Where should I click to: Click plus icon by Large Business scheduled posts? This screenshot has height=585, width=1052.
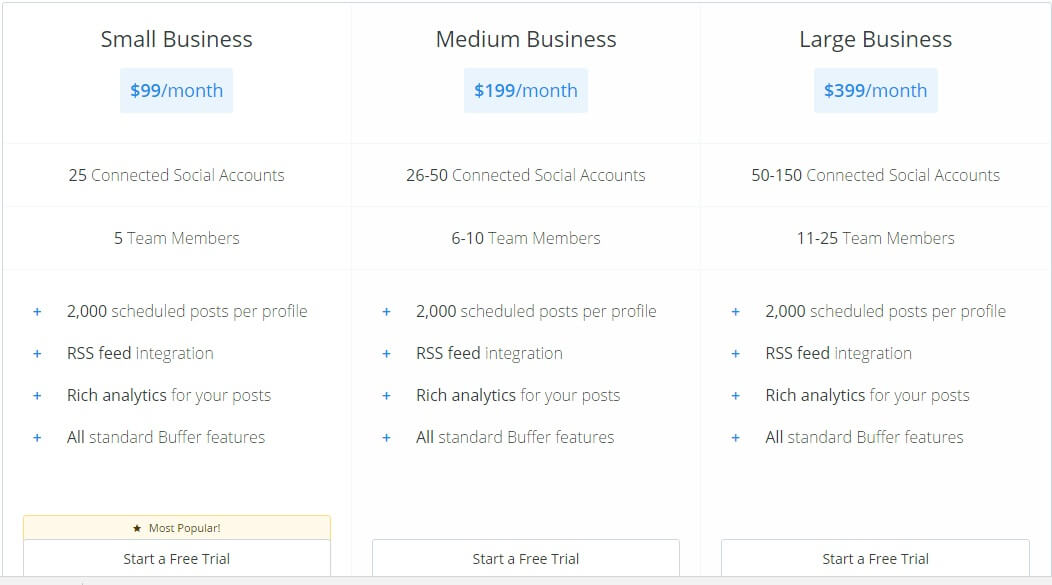click(735, 312)
